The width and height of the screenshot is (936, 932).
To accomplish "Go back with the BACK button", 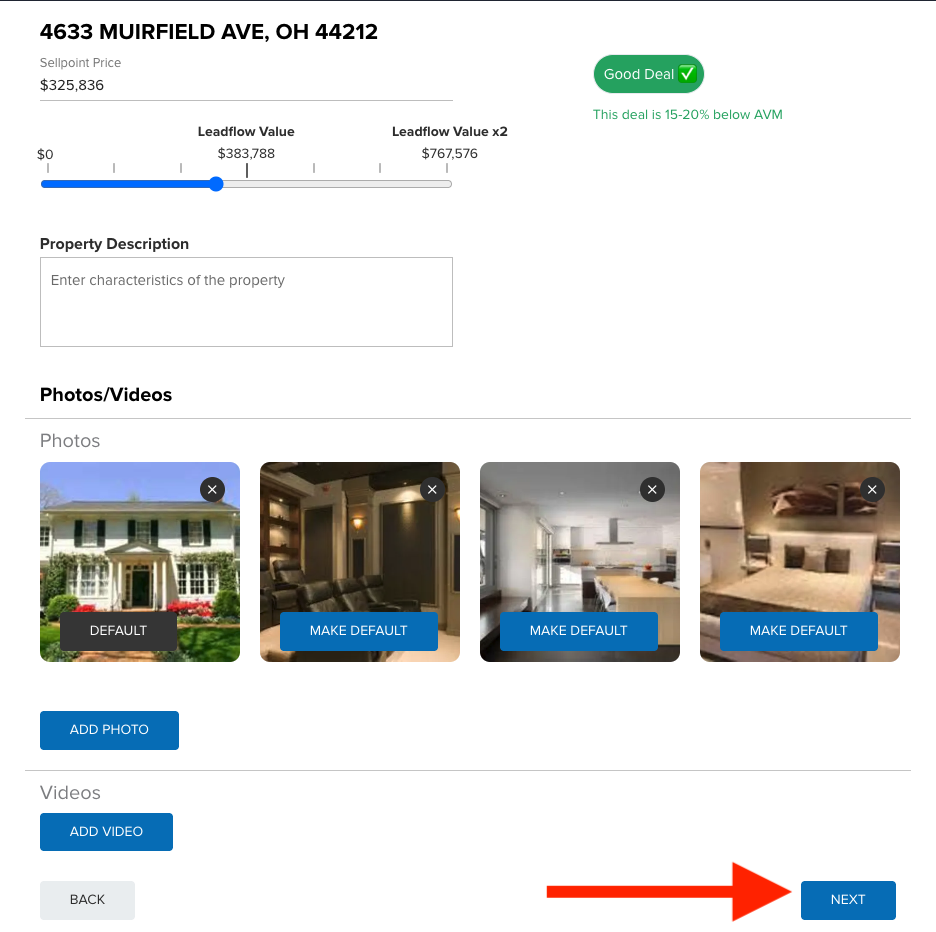I will (x=87, y=900).
